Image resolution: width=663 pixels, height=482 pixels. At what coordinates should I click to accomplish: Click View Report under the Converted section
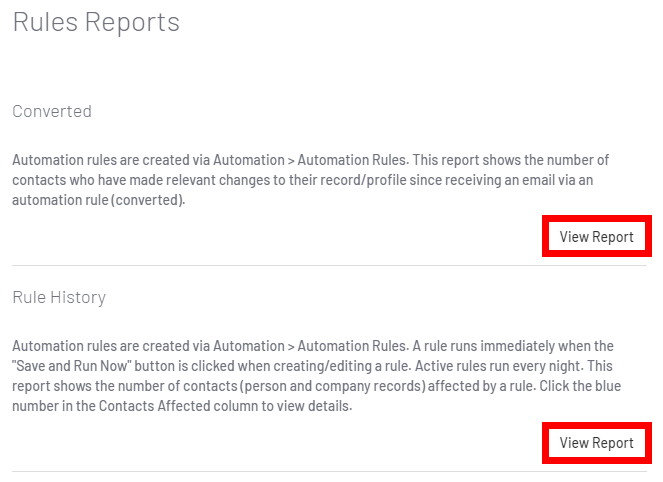click(596, 237)
